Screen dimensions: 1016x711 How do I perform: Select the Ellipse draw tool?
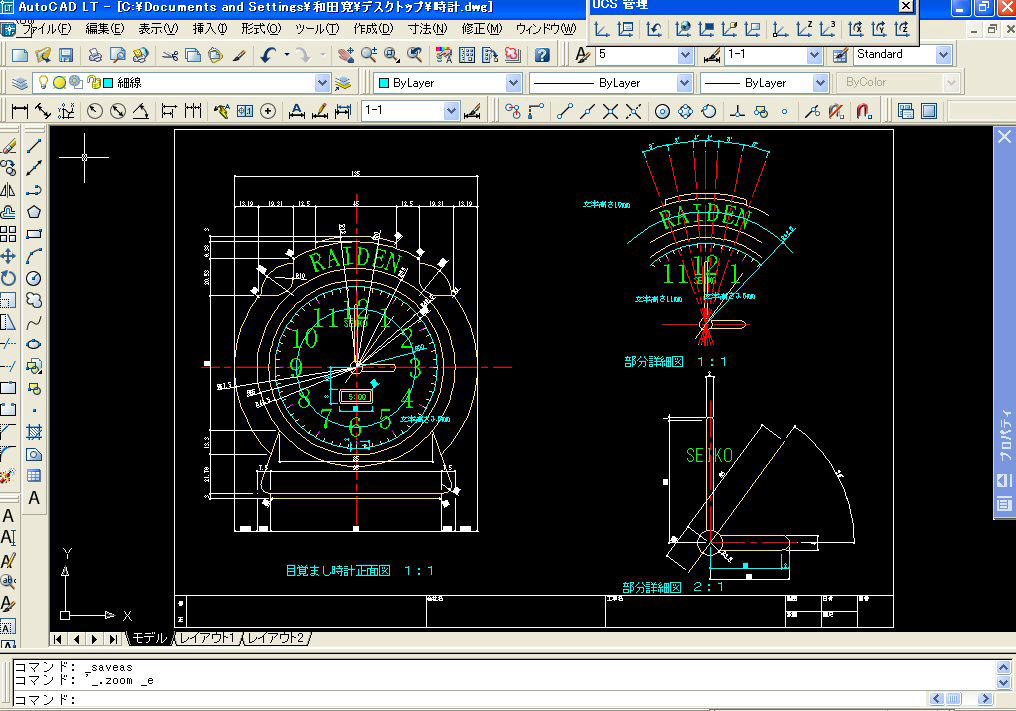point(34,344)
